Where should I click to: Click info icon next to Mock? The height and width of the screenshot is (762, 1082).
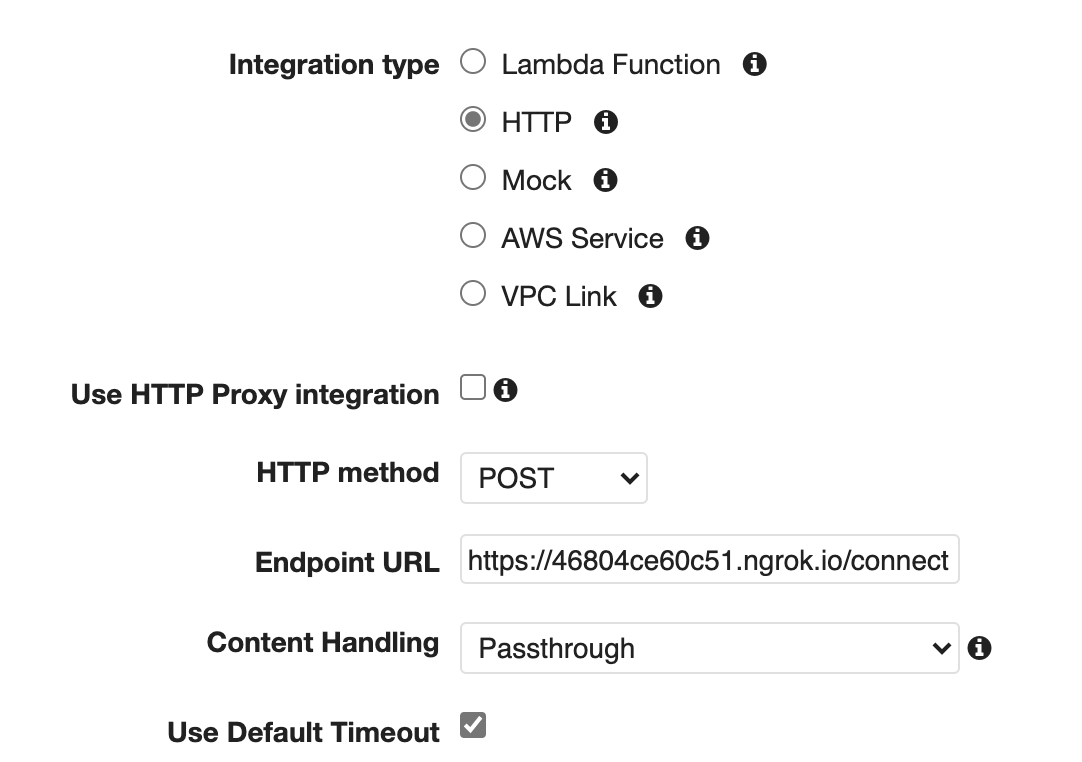pyautogui.click(x=605, y=181)
